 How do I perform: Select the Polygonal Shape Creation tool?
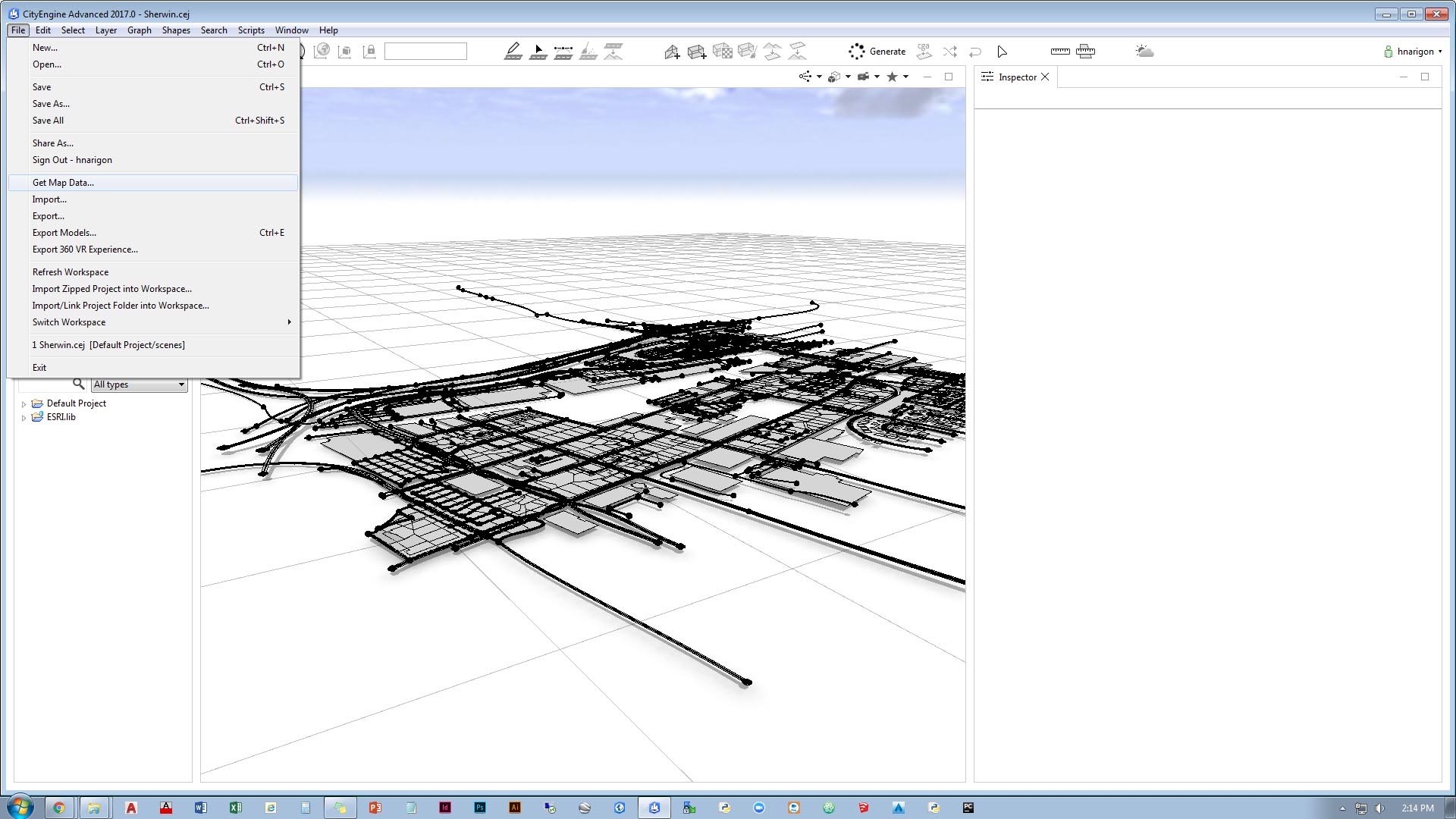point(672,52)
